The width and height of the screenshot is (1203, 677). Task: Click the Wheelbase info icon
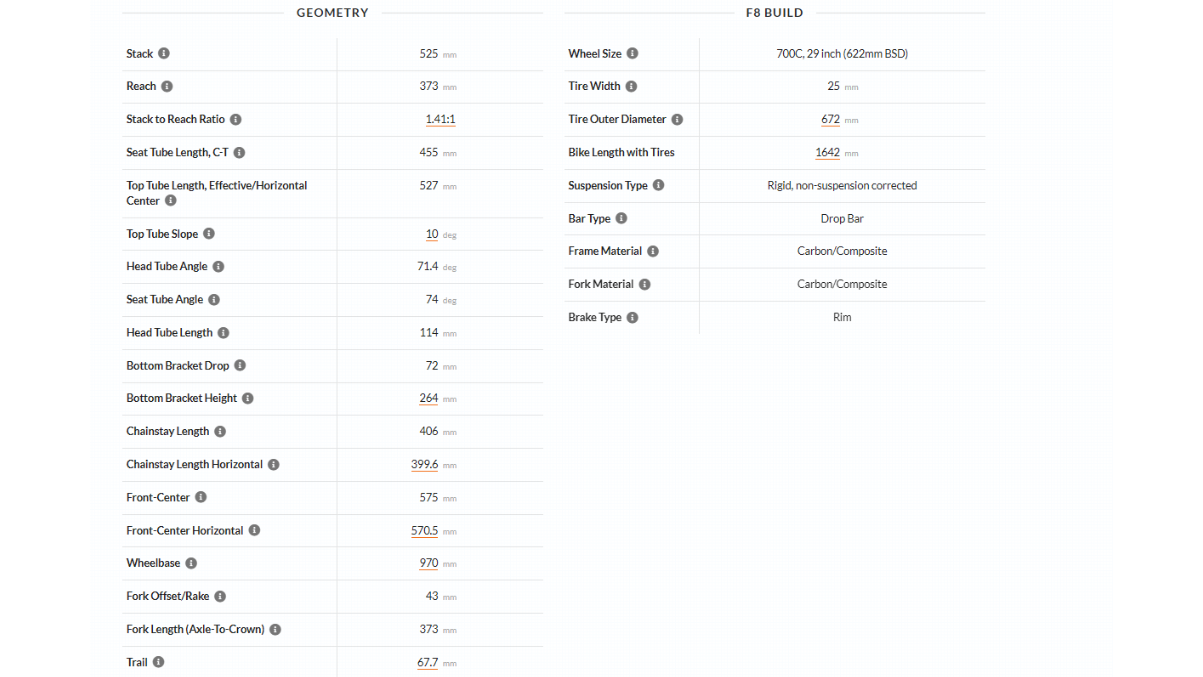(191, 564)
